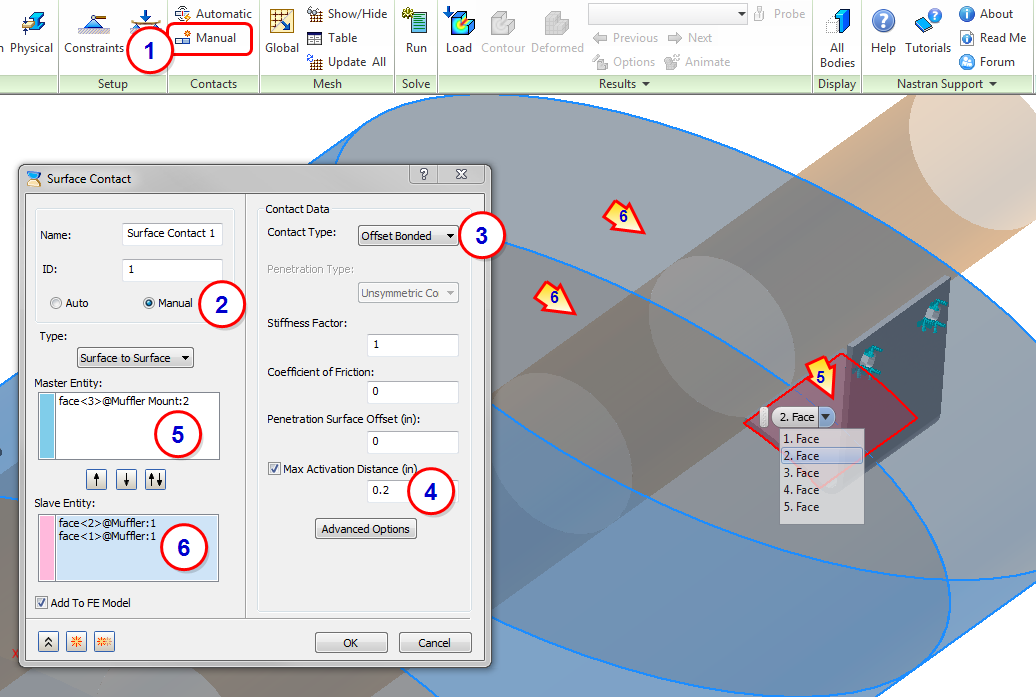Viewport: 1036px width, 697px height.
Task: Select Manual contacts
Action: [x=205, y=38]
